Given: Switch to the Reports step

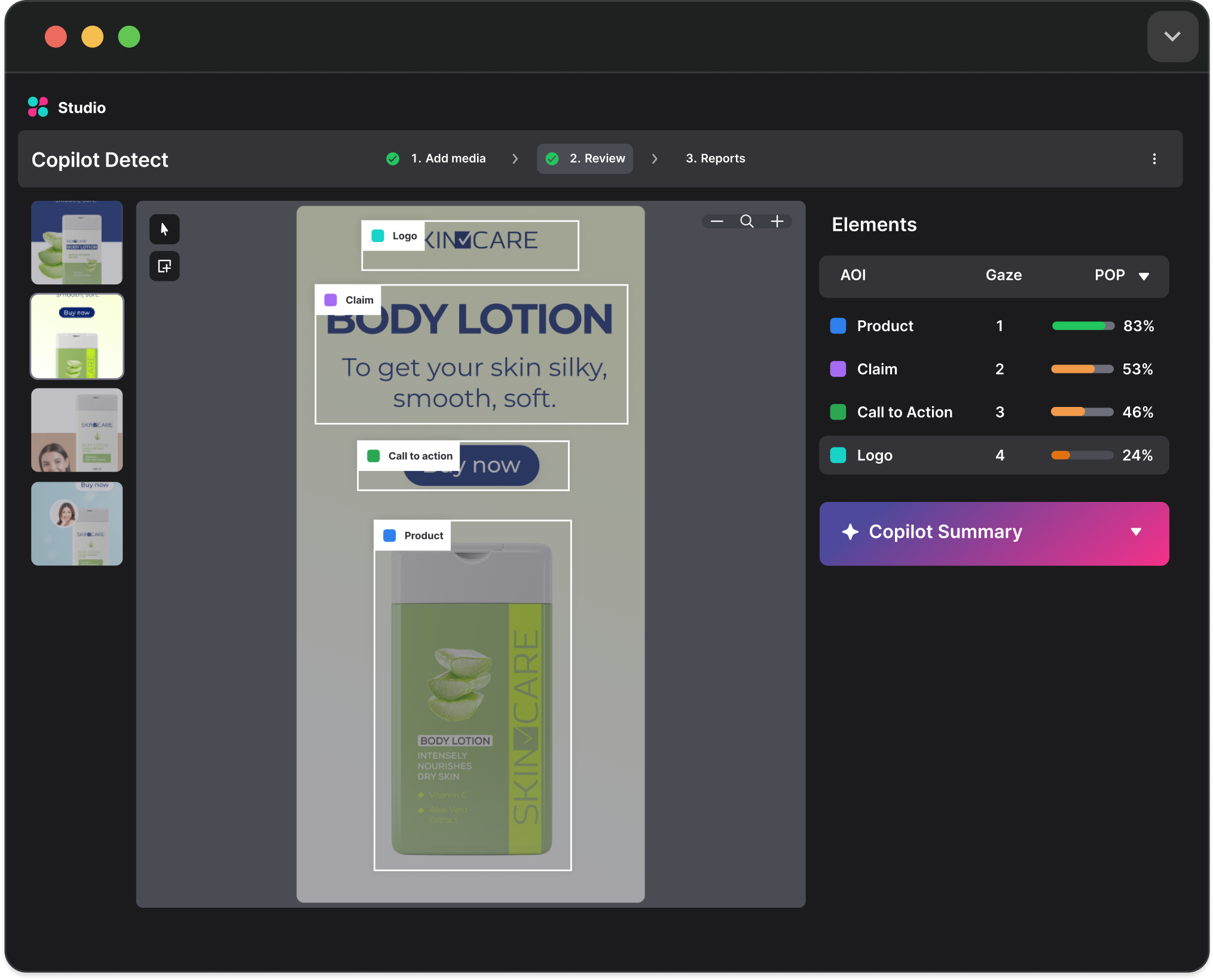Looking at the screenshot, I should tap(715, 158).
